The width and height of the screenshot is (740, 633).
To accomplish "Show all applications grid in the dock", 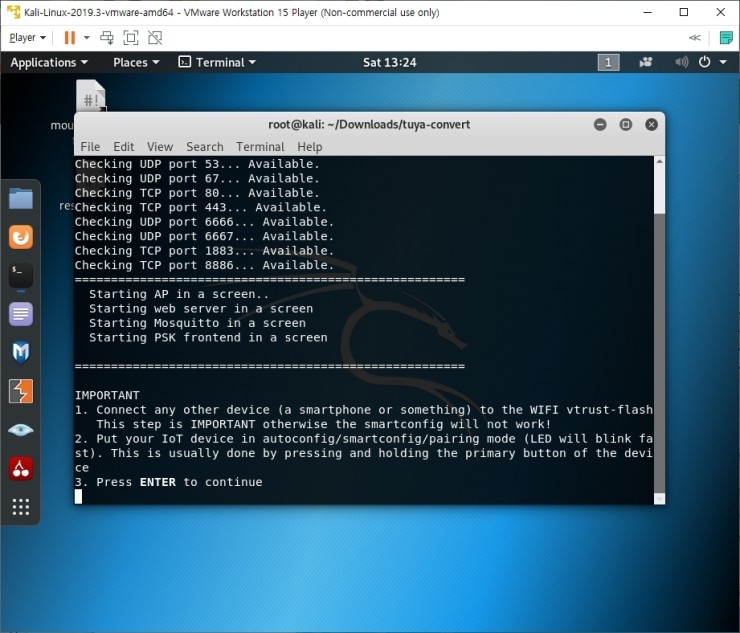I will 21,507.
